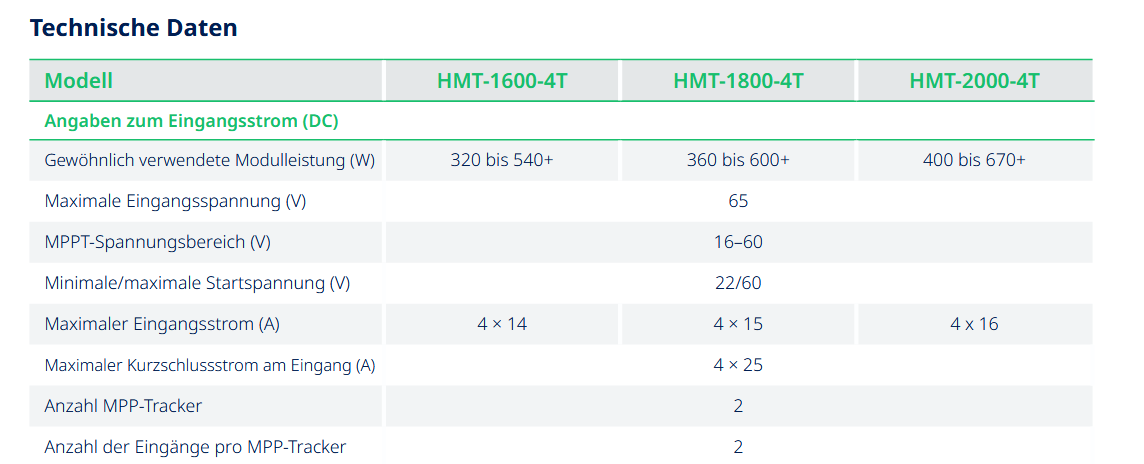This screenshot has height=464, width=1144.
Task: Click the "22/60" start voltage value
Action: [x=738, y=283]
